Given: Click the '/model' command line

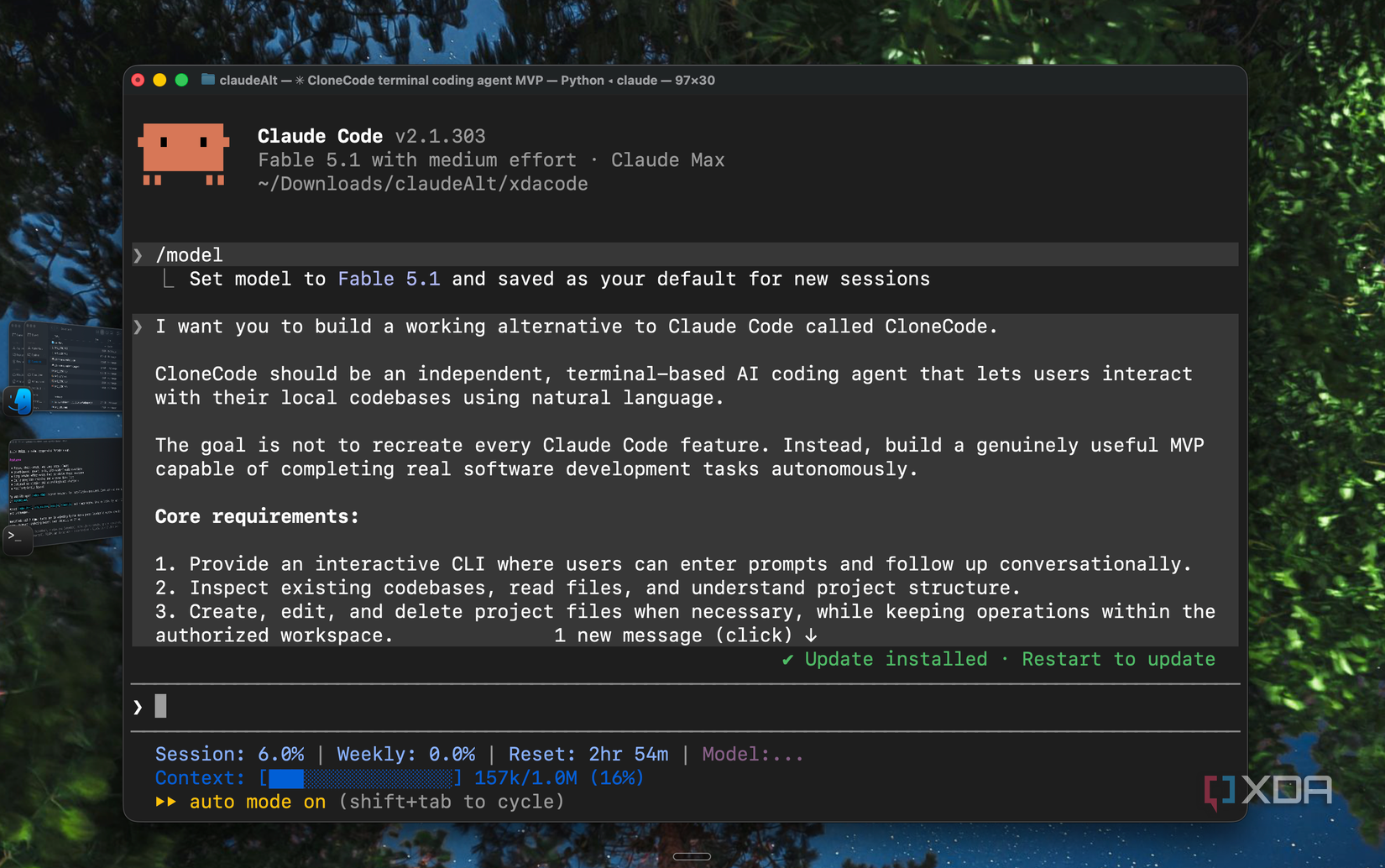Looking at the screenshot, I should pyautogui.click(x=685, y=254).
